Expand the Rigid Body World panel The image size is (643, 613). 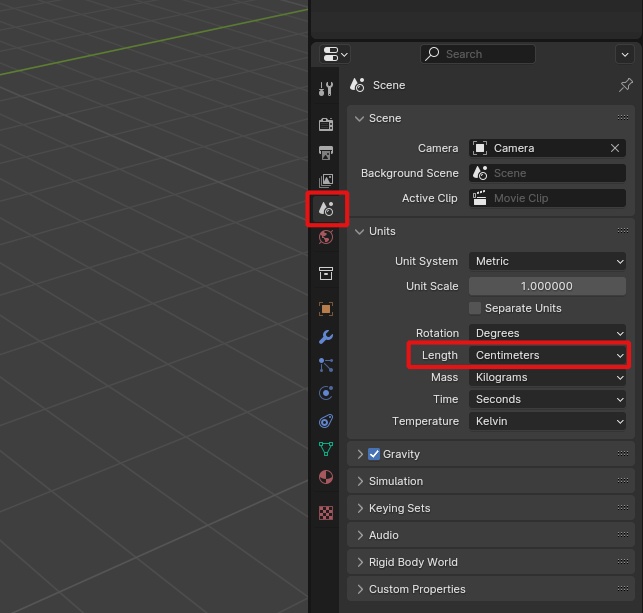point(412,562)
